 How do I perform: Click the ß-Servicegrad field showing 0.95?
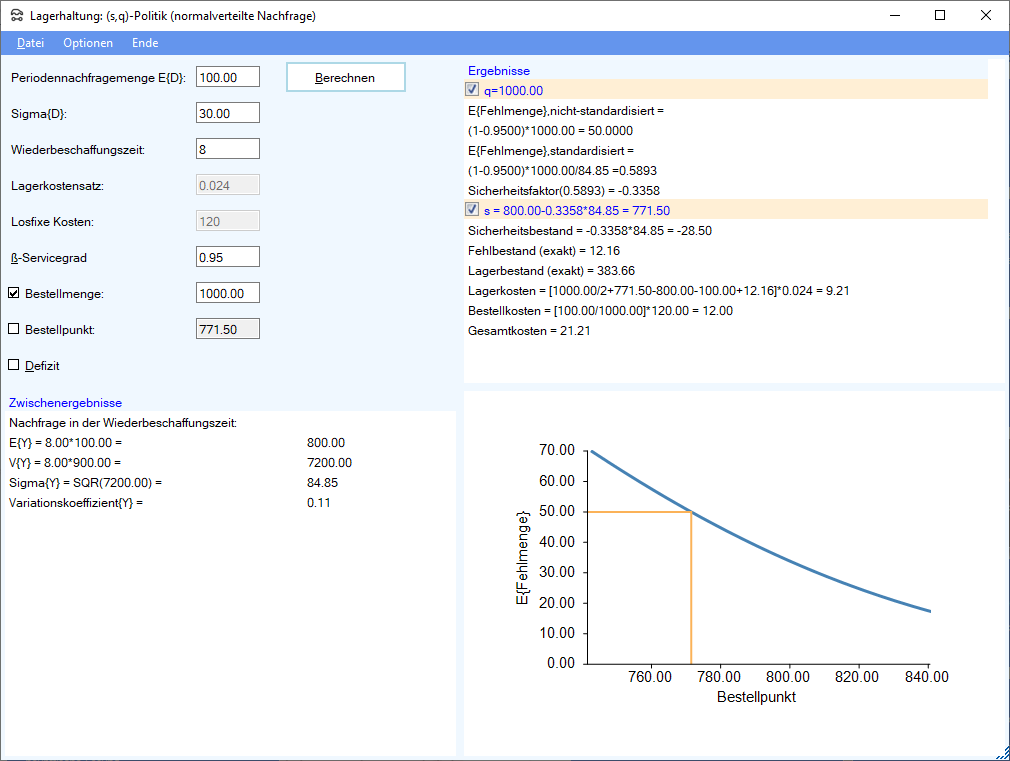tap(228, 257)
